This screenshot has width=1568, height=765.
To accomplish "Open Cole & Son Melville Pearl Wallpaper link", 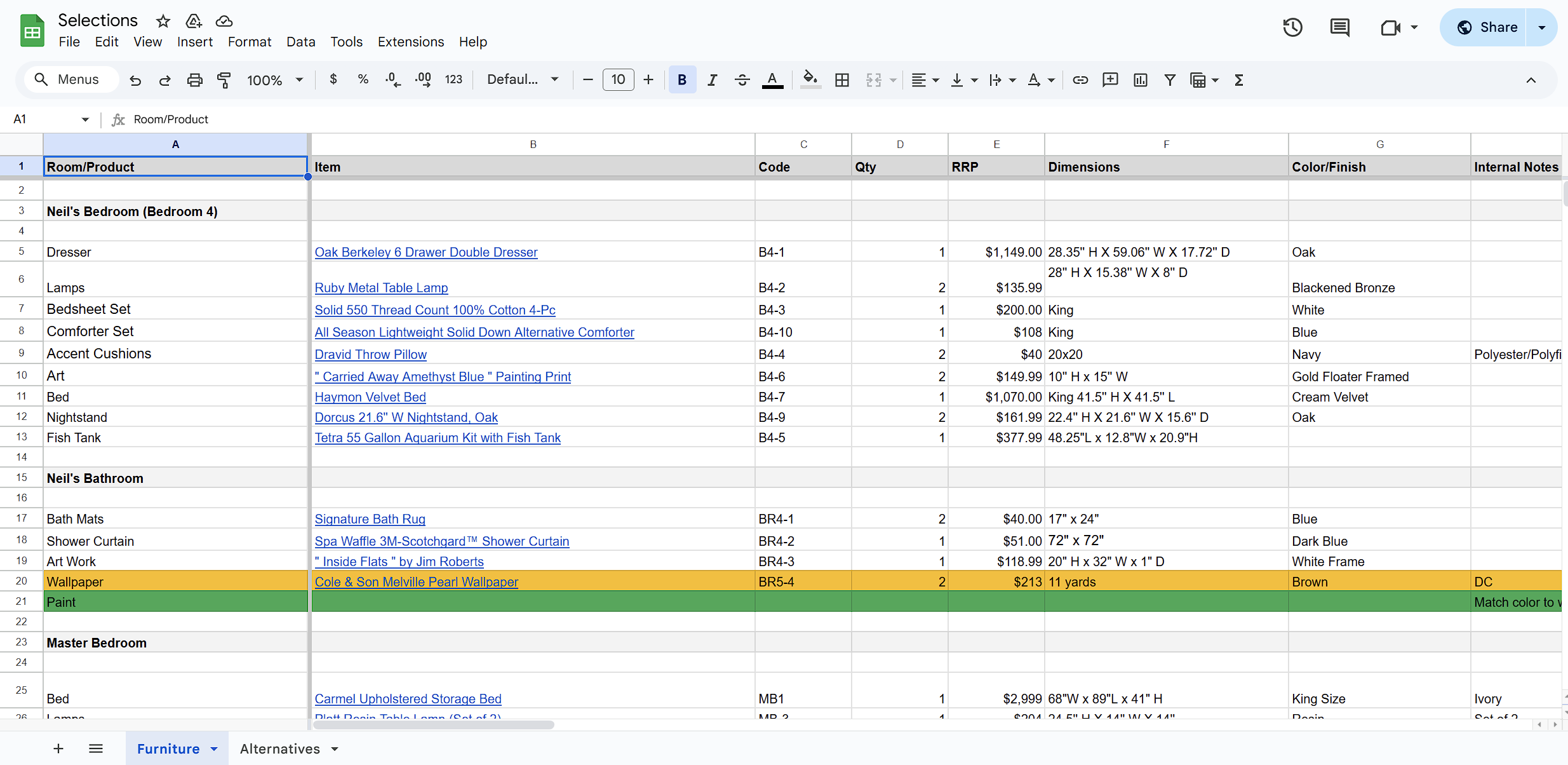I will click(417, 582).
